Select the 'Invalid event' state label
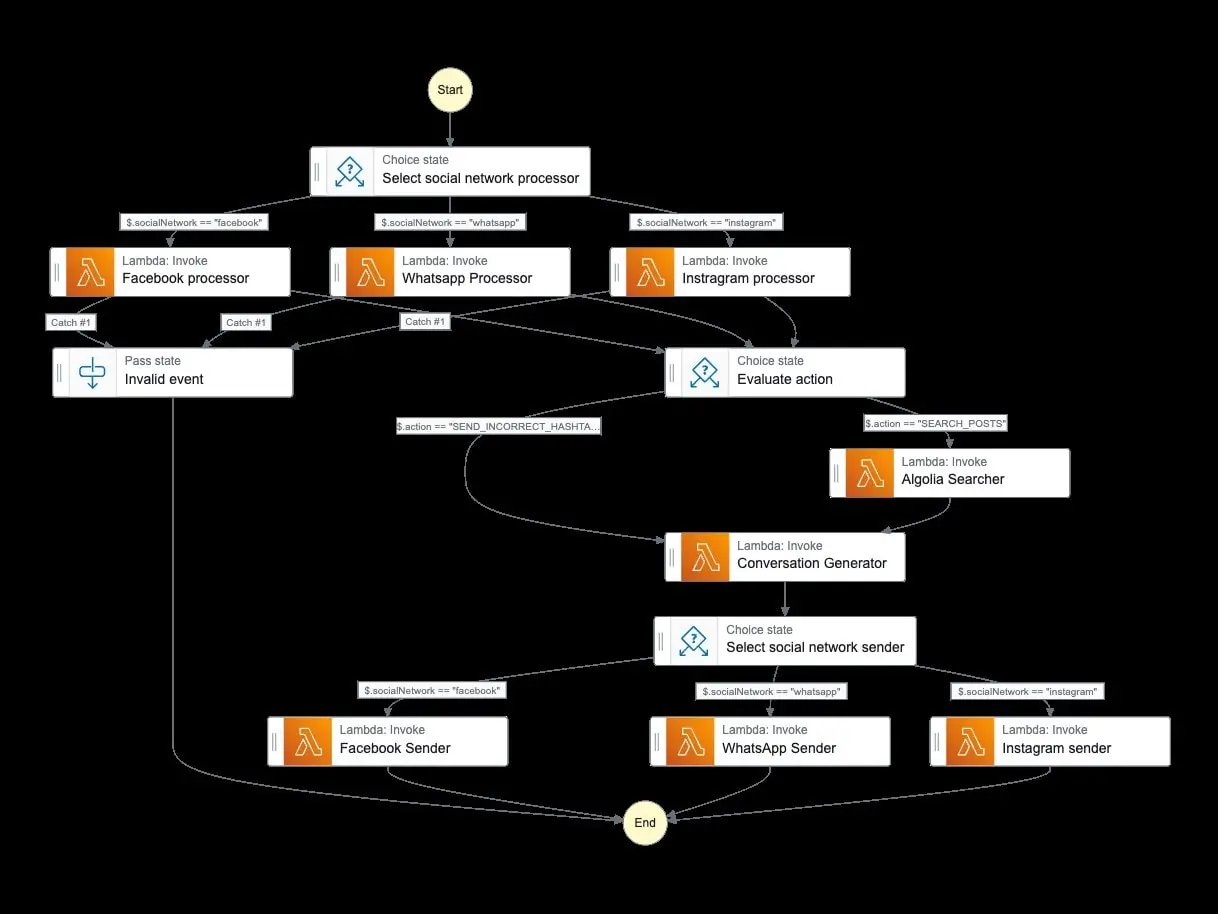 pos(164,379)
